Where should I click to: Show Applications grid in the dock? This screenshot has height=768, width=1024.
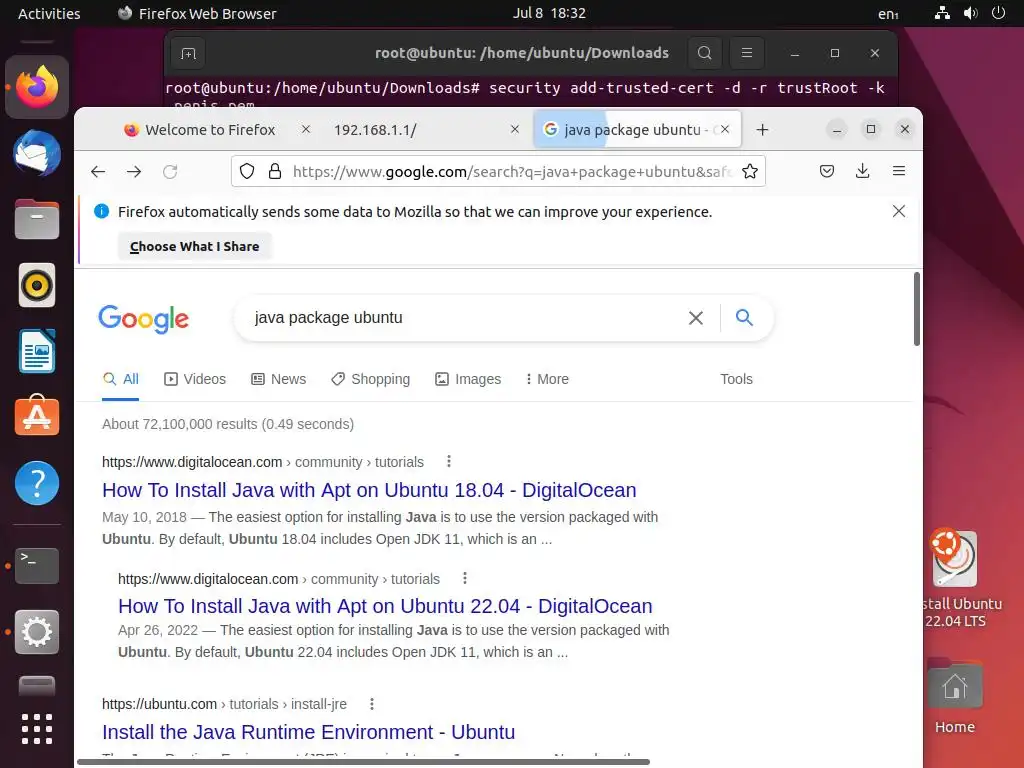(x=37, y=729)
